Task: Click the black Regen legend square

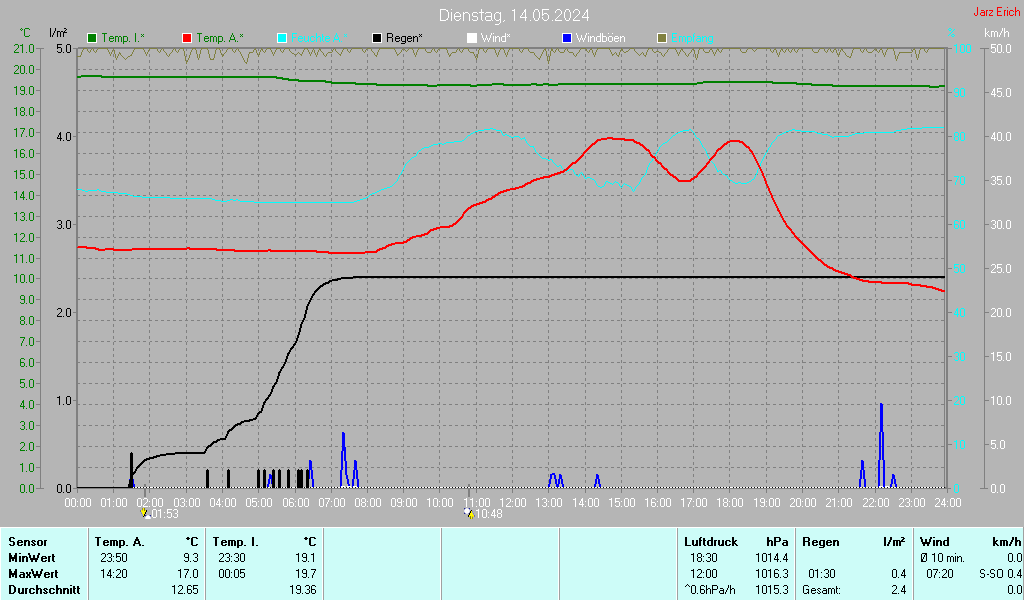Action: (377, 38)
